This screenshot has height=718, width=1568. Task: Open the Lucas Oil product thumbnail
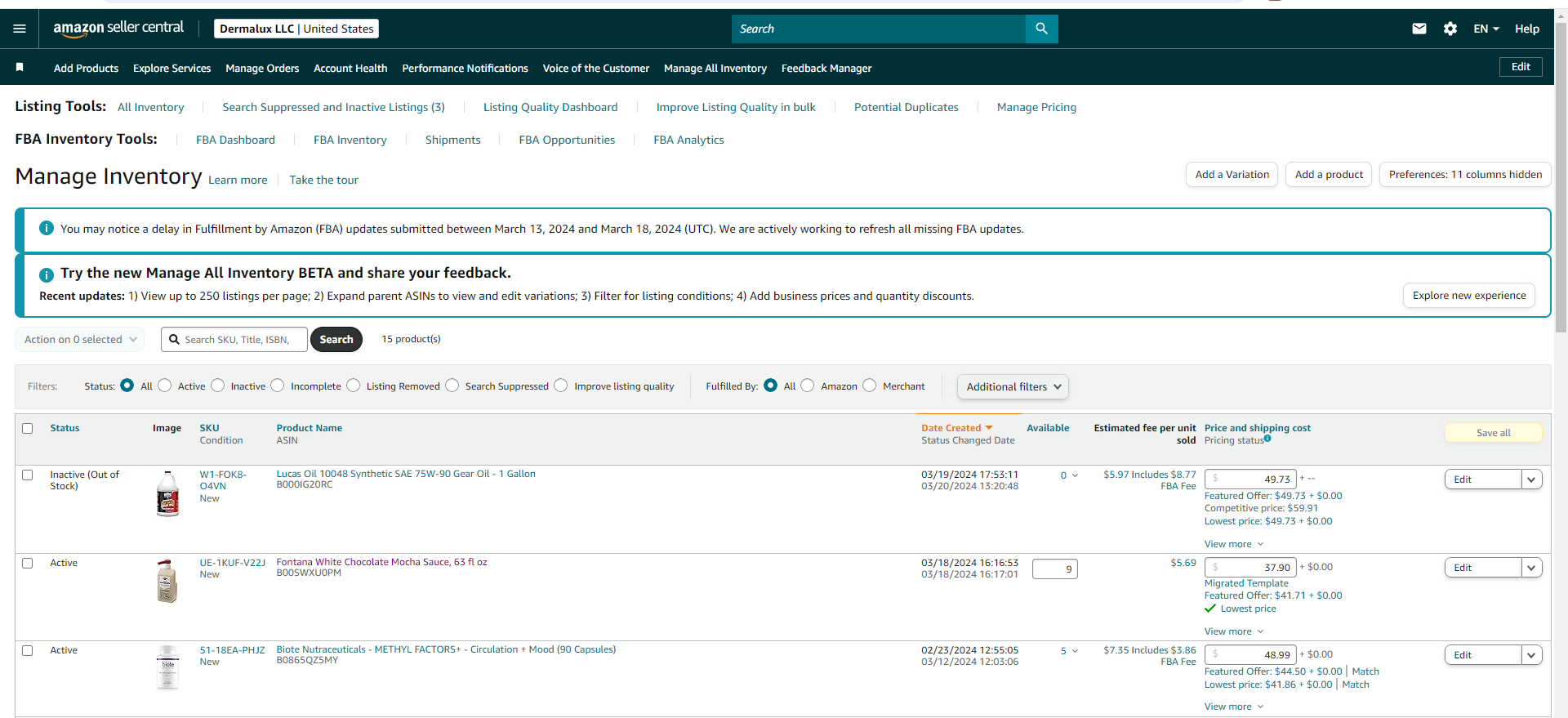pyautogui.click(x=167, y=493)
